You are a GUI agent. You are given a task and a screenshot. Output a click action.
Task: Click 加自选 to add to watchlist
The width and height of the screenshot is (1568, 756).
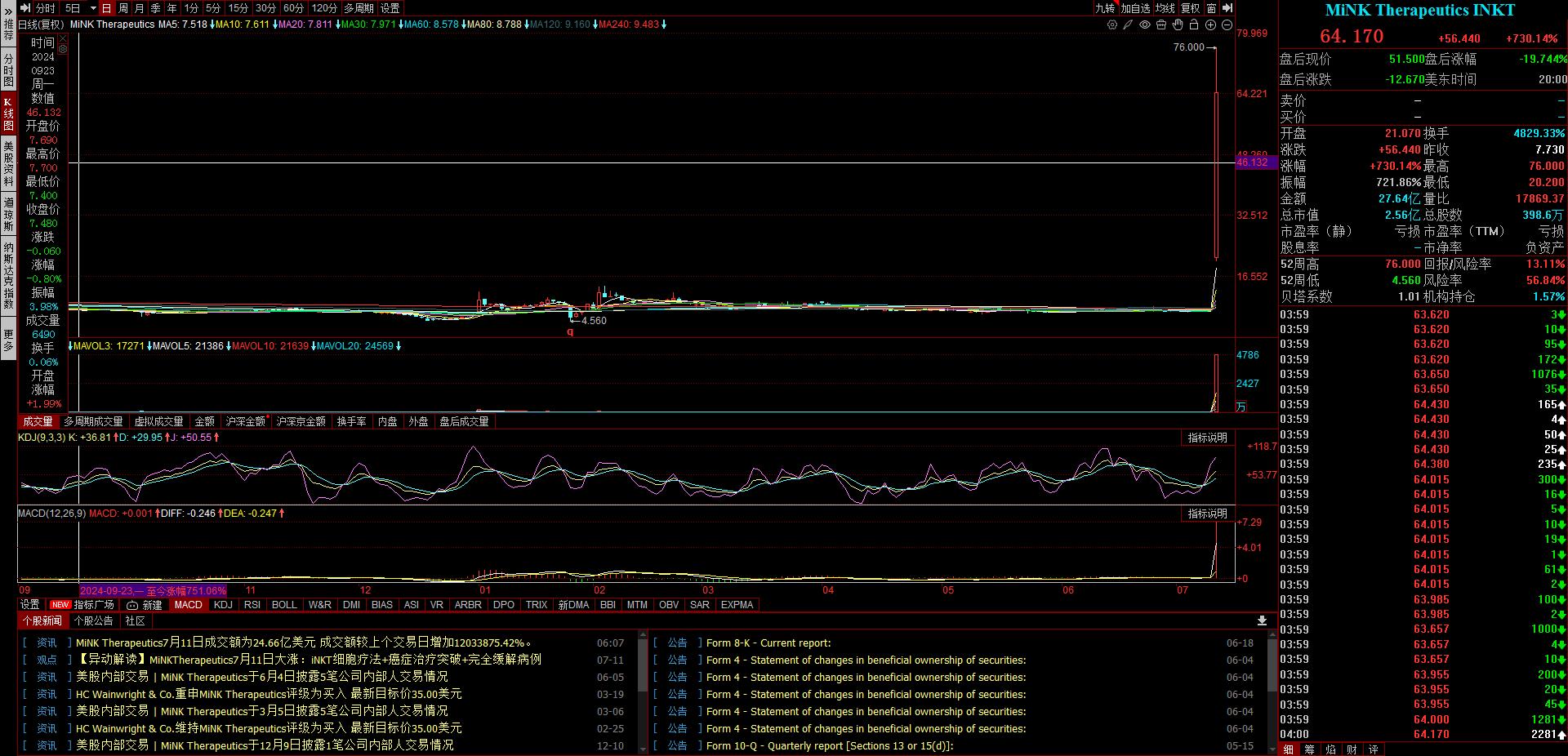1135,8
